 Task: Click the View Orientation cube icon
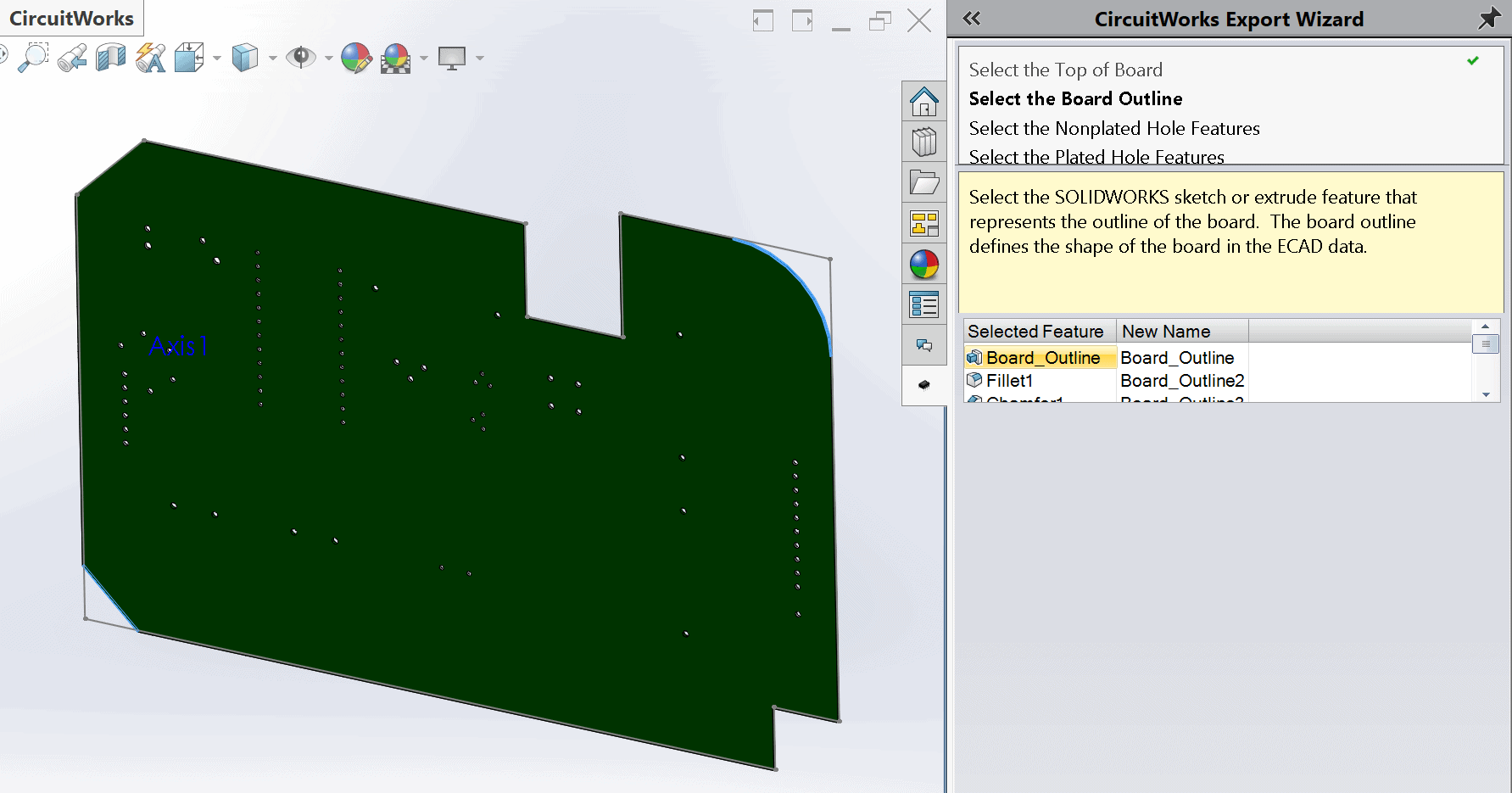pos(189,58)
